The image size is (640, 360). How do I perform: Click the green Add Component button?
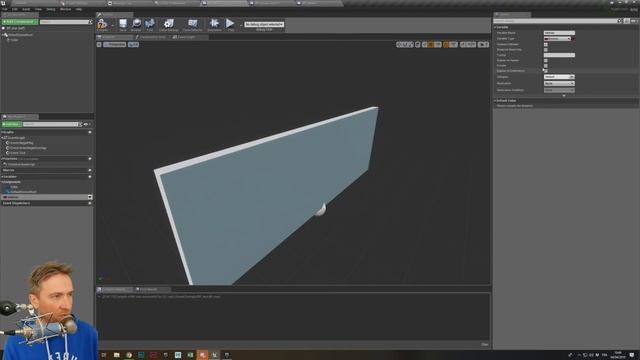point(20,22)
